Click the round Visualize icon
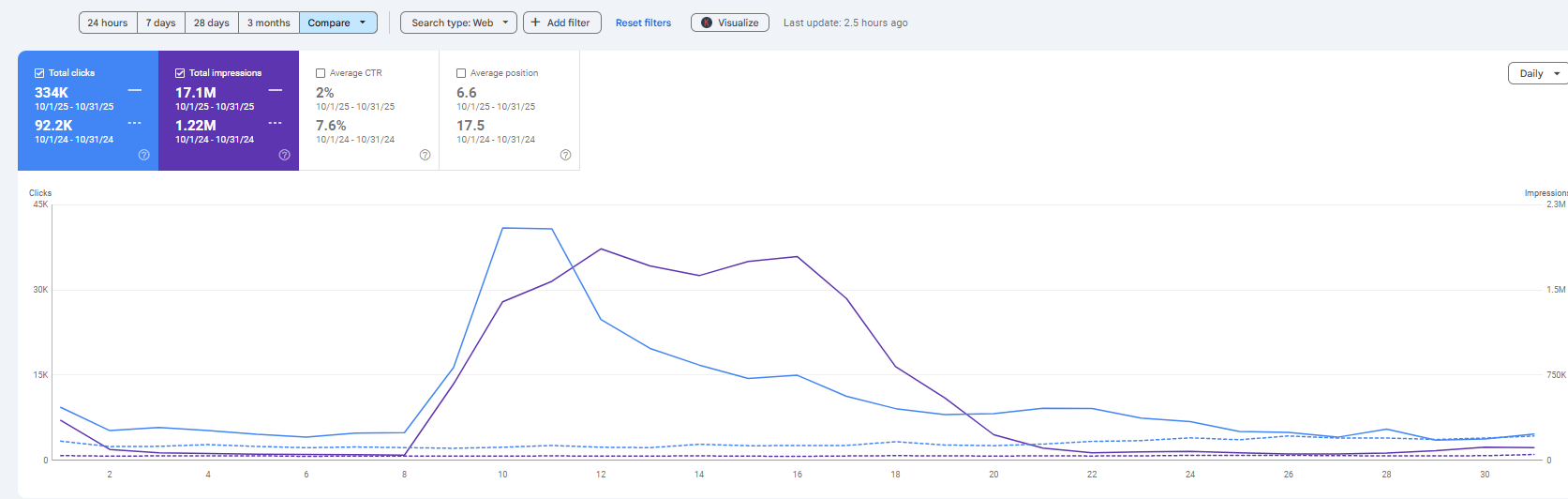The height and width of the screenshot is (499, 1568). tap(707, 23)
